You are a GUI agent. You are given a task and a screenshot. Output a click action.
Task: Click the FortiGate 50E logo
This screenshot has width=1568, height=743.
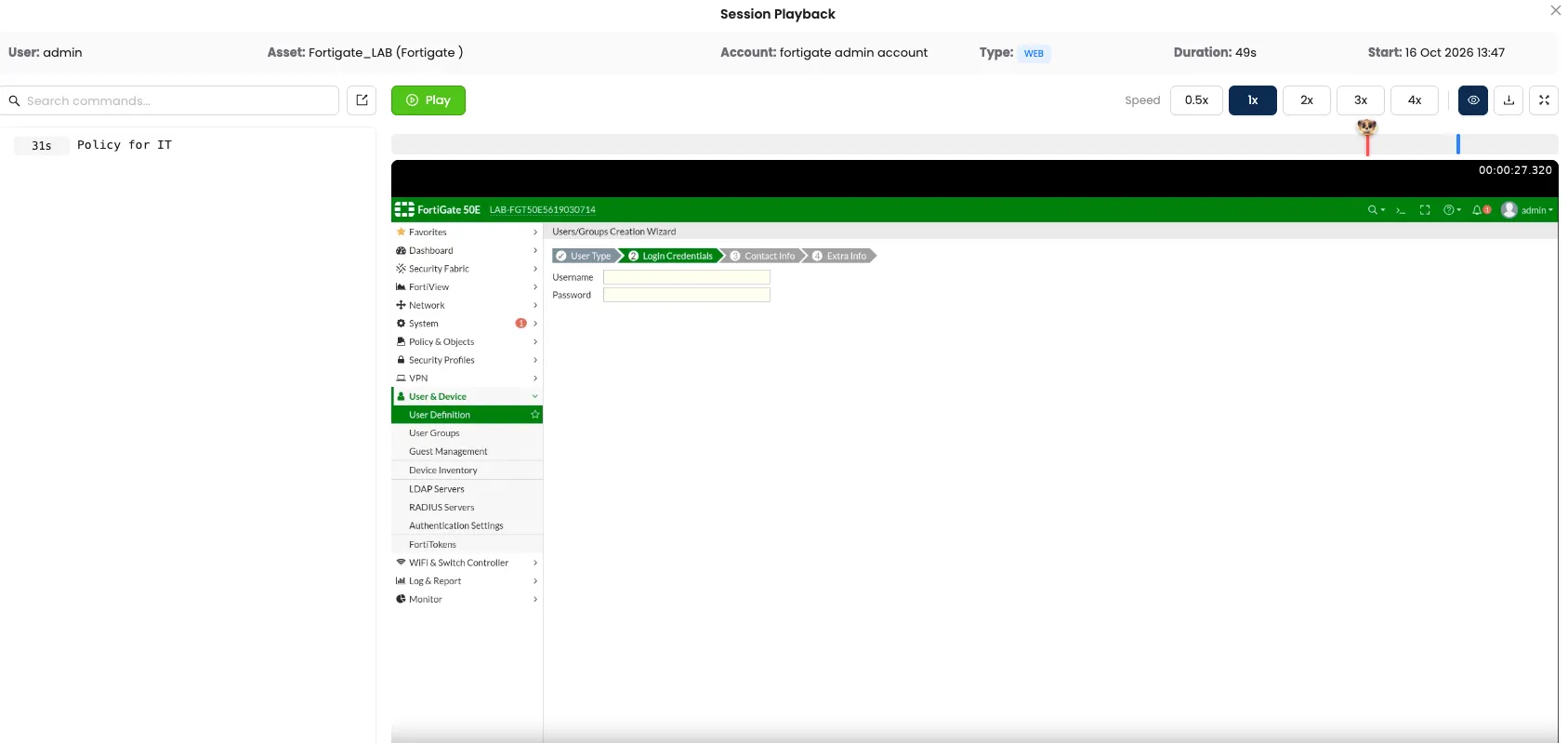click(438, 210)
